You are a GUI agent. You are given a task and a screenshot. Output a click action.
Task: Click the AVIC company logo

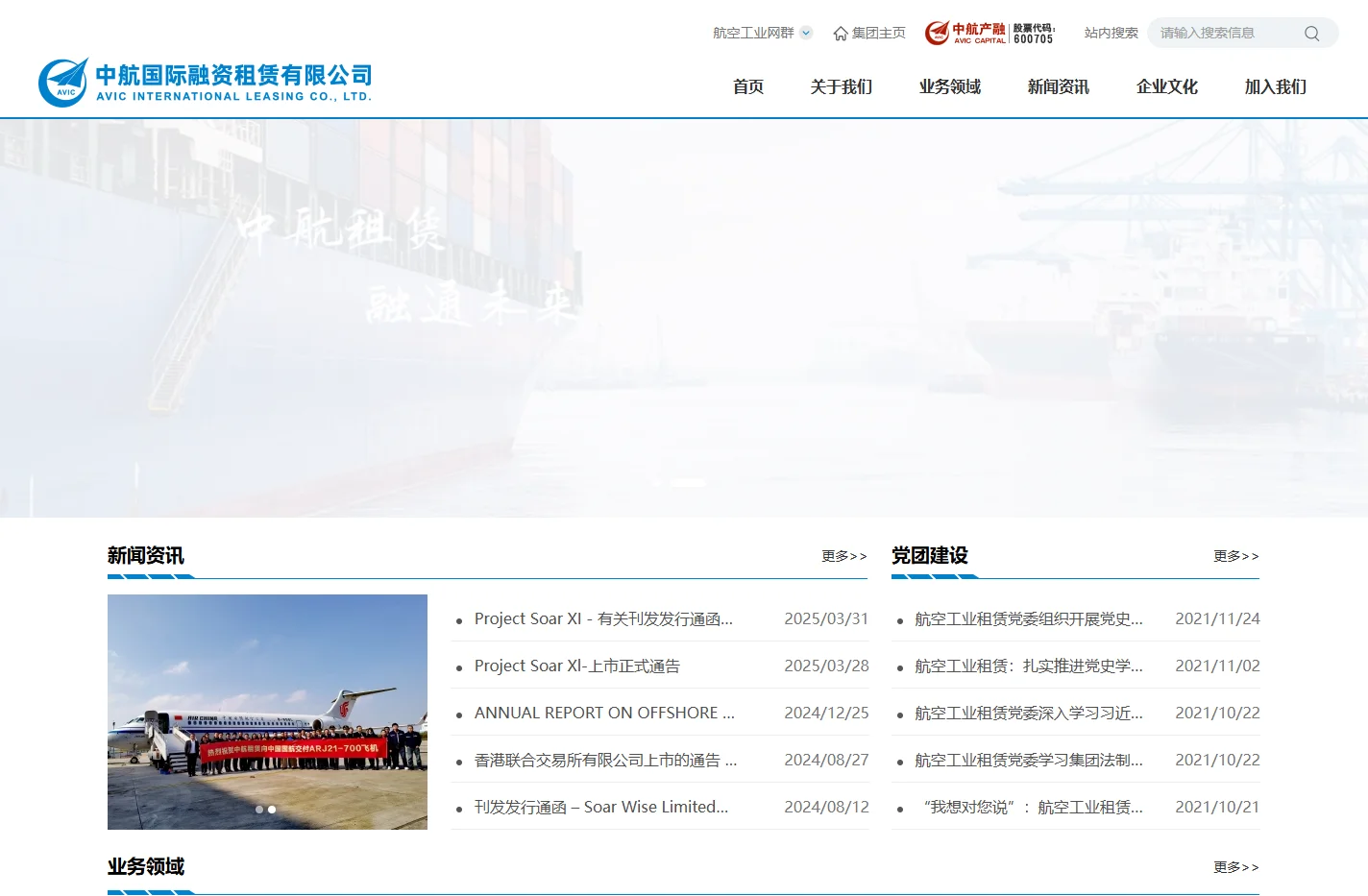[x=205, y=83]
